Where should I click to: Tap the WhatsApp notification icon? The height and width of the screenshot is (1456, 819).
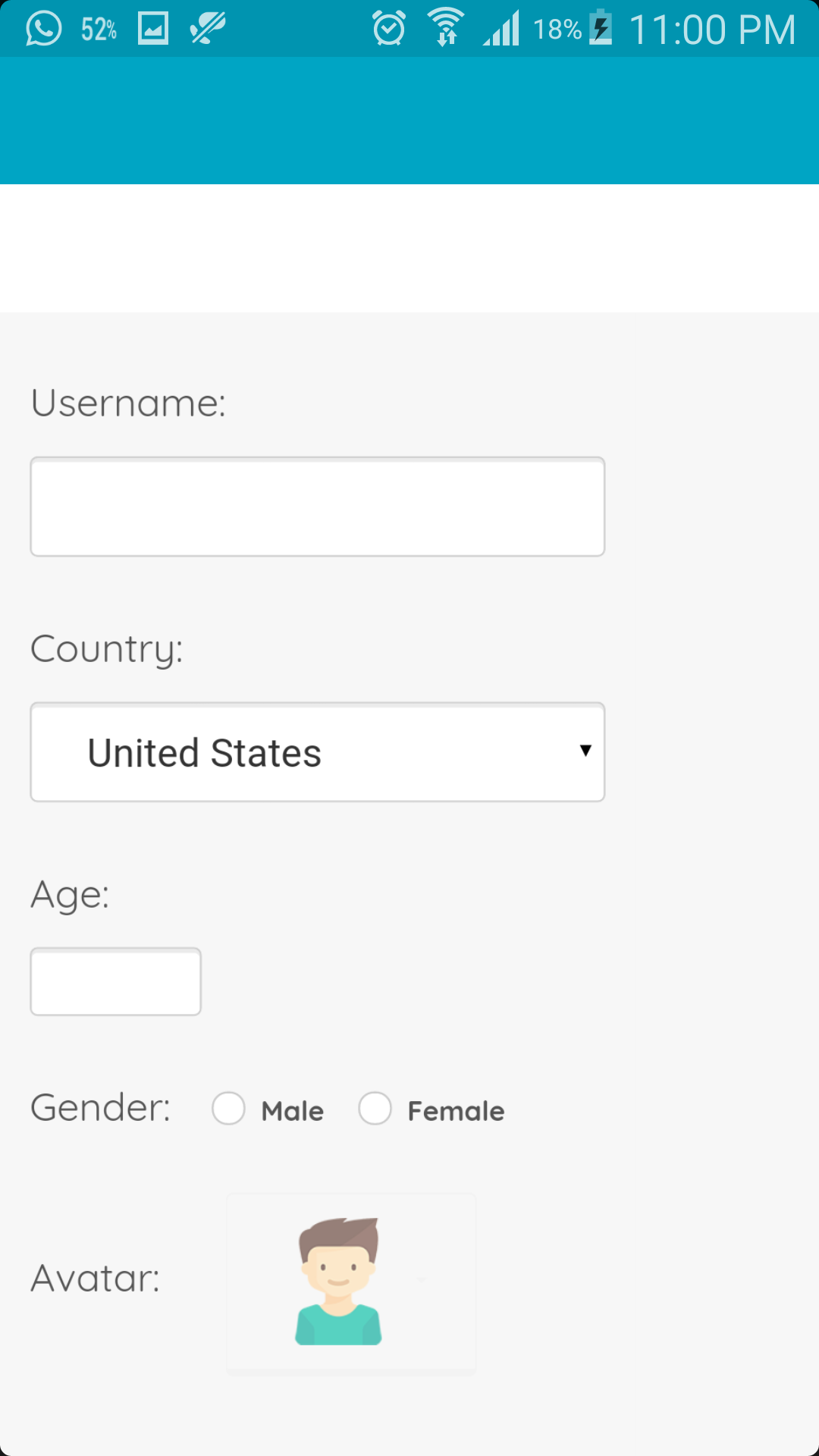click(x=43, y=29)
